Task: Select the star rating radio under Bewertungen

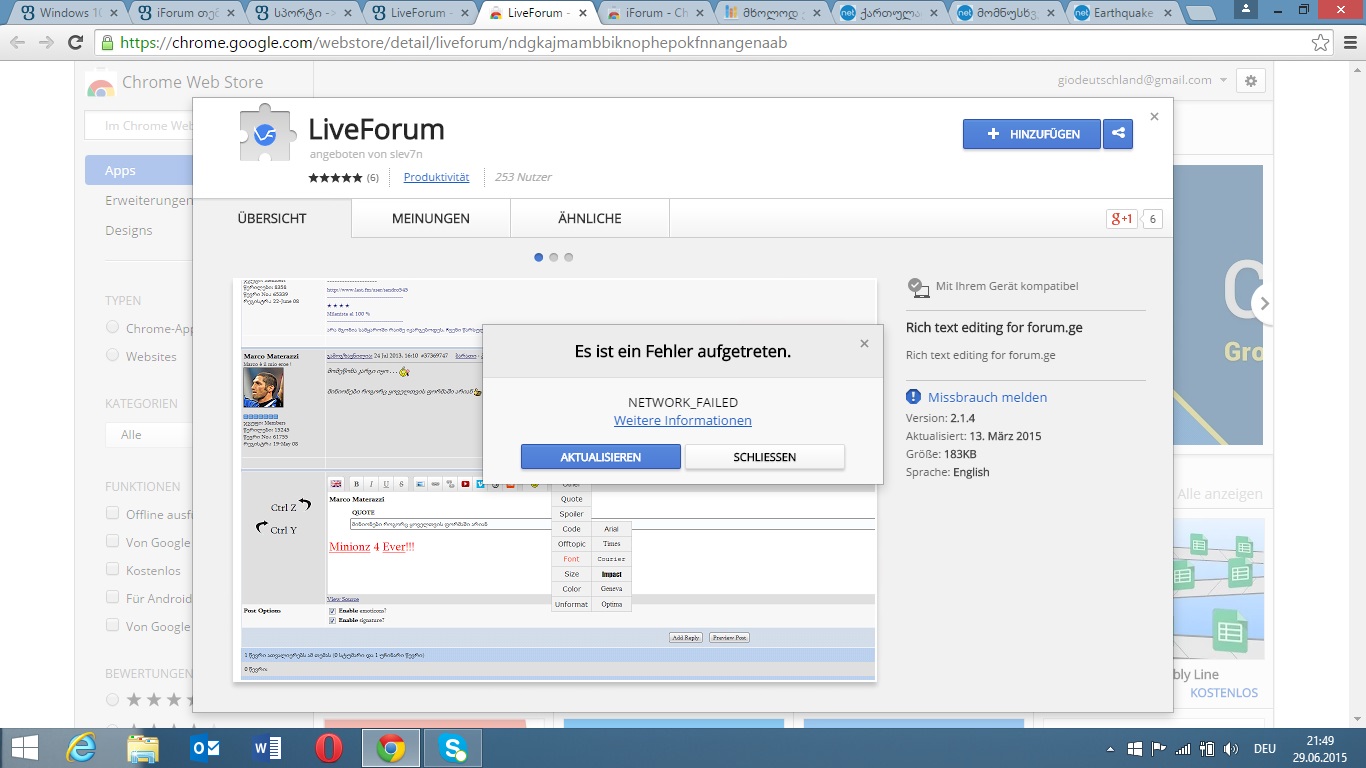Action: tap(112, 700)
